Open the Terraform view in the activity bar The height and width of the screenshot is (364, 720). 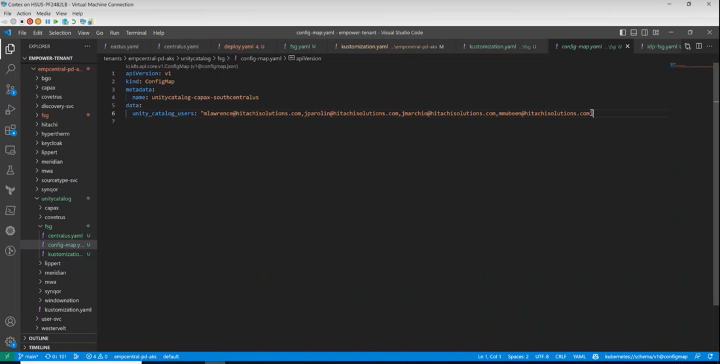point(10,190)
